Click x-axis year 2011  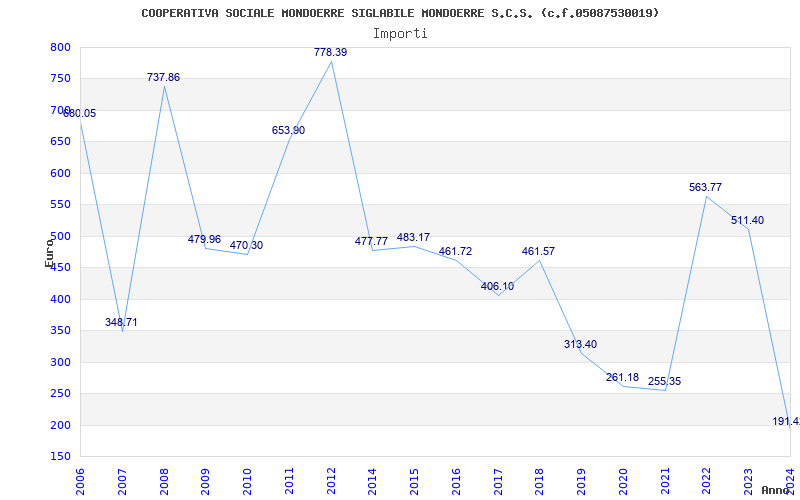[289, 481]
